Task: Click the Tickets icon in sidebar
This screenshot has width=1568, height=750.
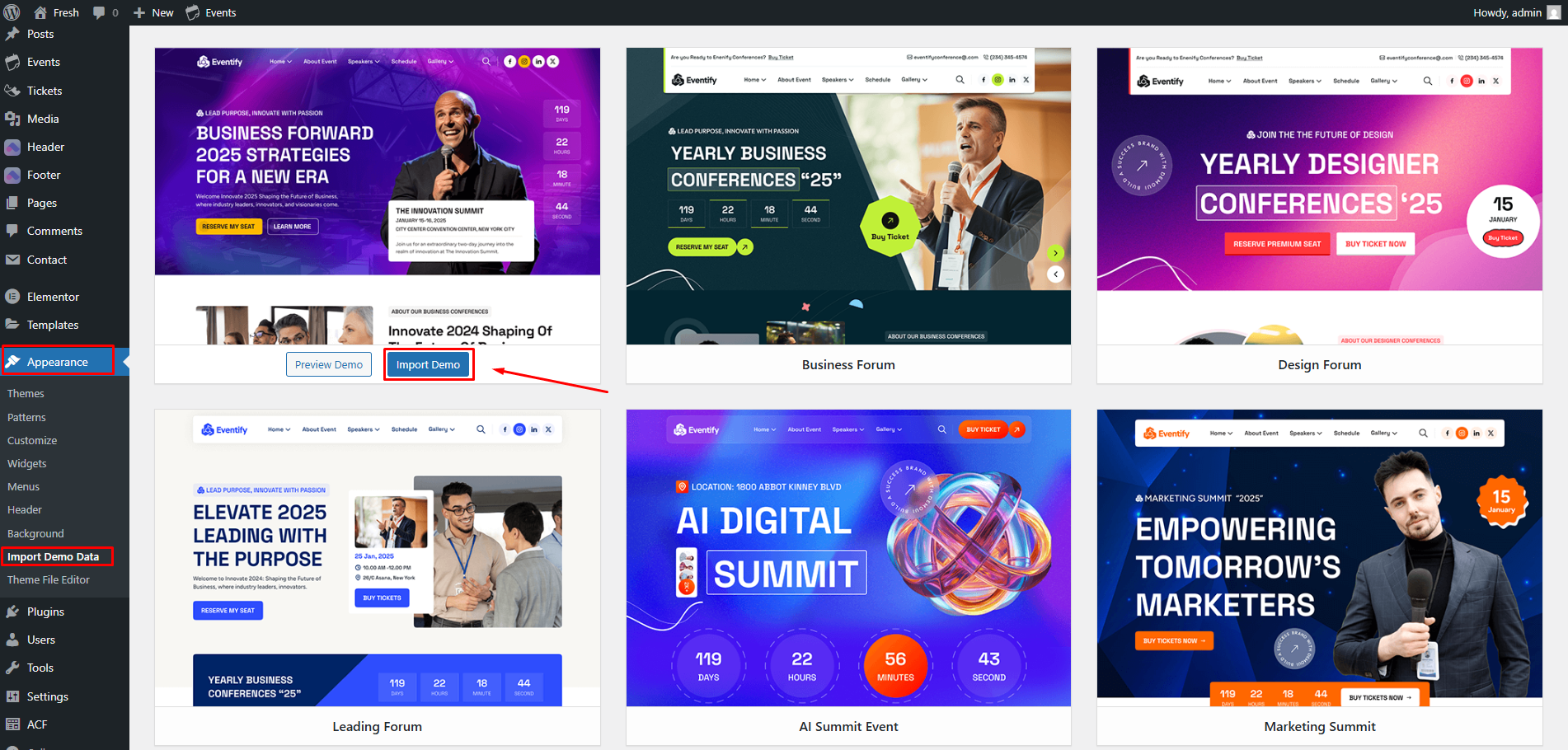Action: pos(12,91)
